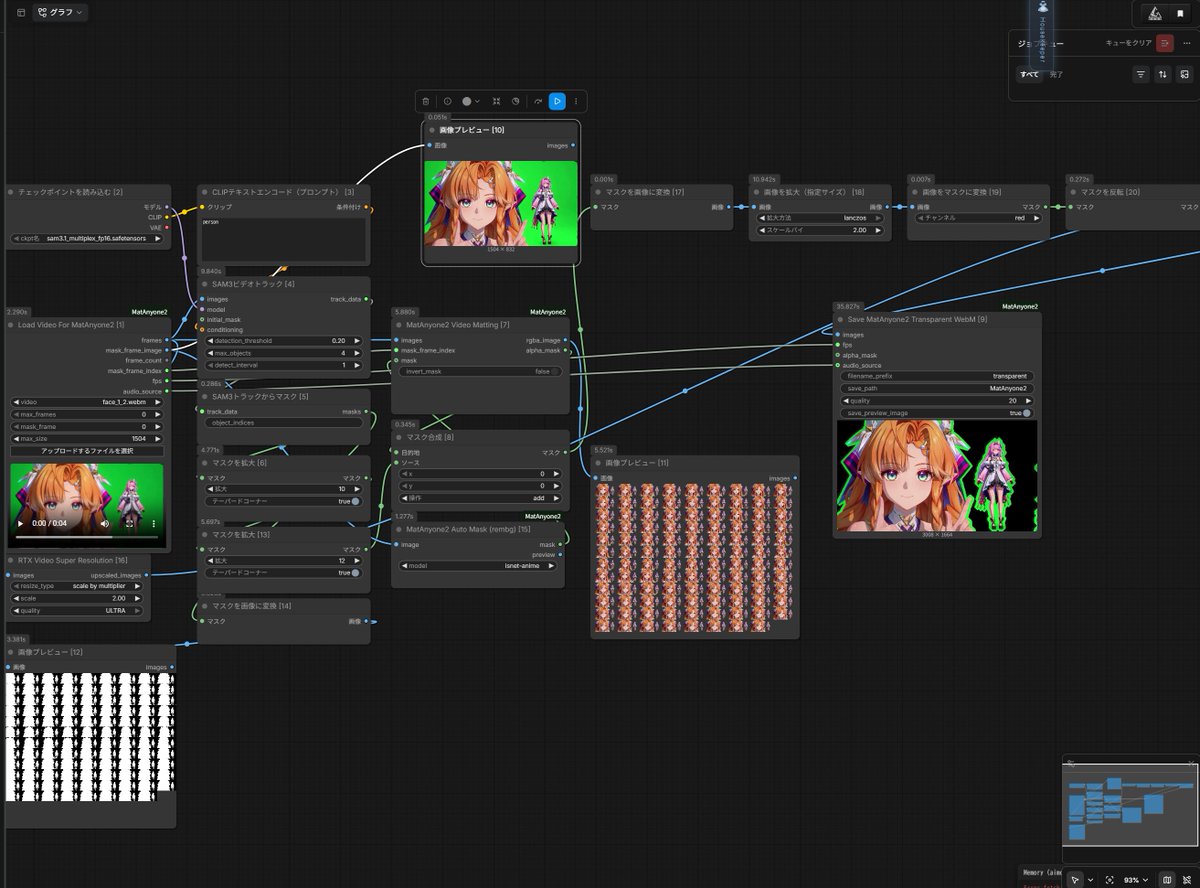Click アップロードするファイルを選択 button

[87, 451]
